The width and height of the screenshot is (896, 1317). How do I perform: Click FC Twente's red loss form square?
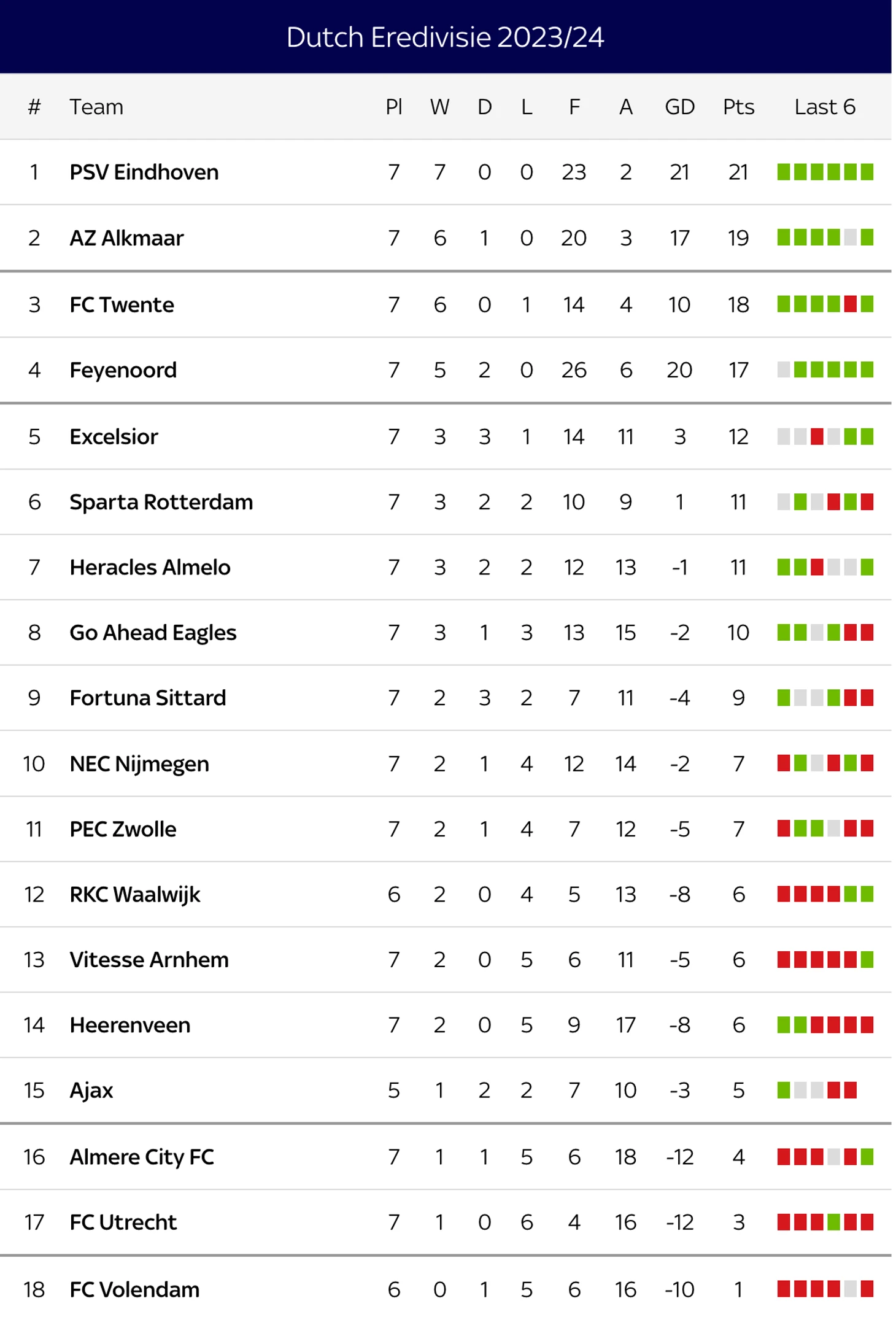click(850, 304)
